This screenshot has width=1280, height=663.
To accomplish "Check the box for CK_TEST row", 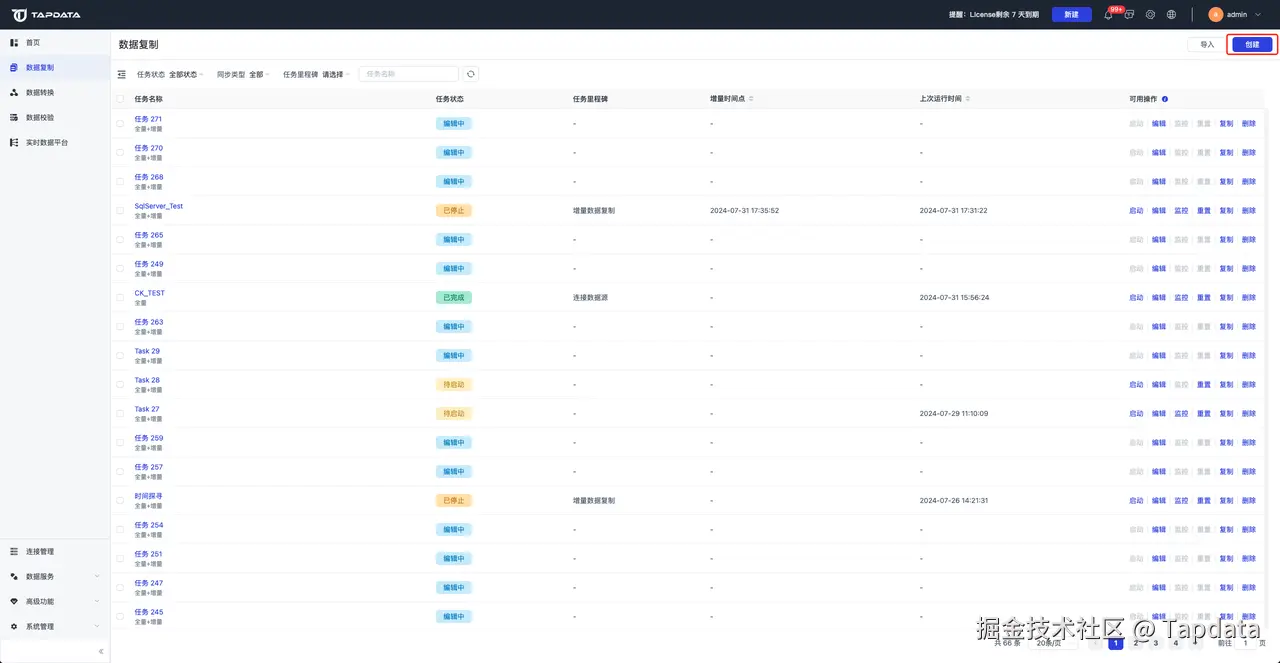I will [x=121, y=297].
